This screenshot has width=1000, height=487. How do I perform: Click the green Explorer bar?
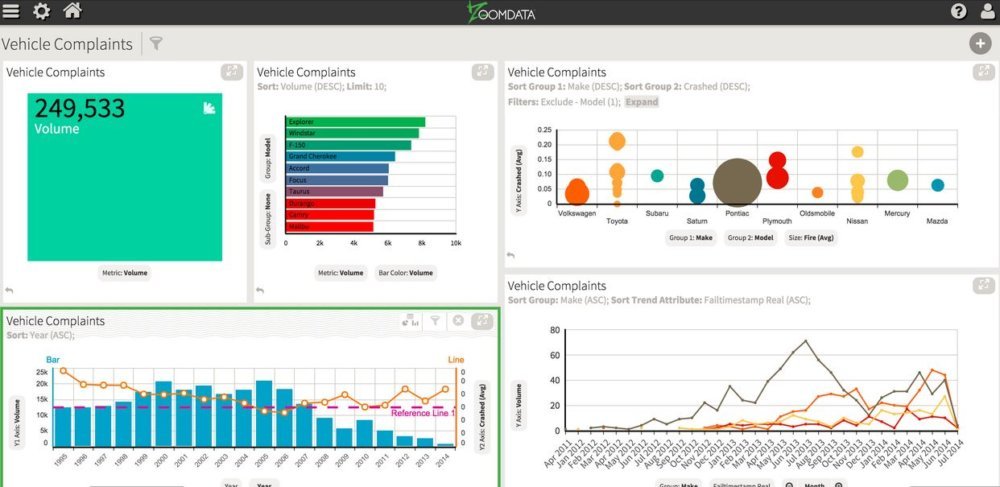point(355,122)
